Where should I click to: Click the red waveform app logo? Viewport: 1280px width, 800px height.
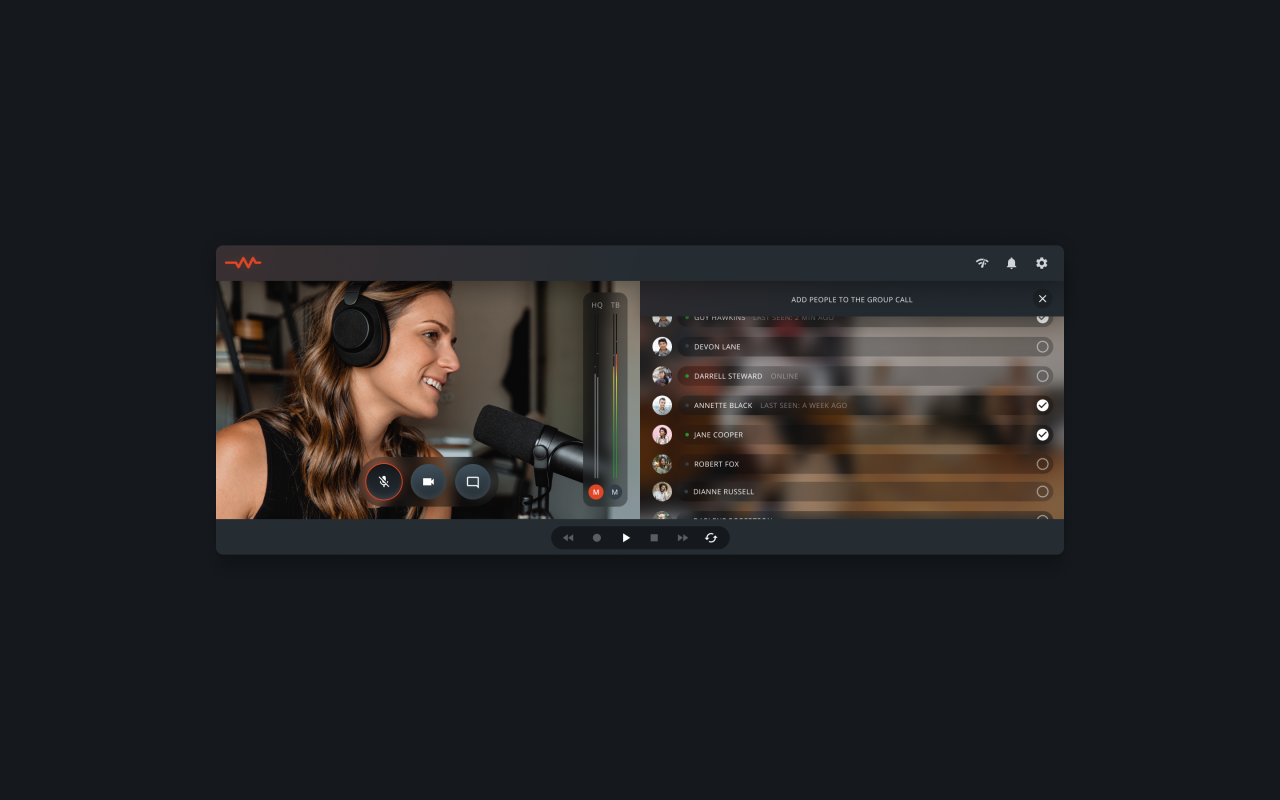pos(243,263)
